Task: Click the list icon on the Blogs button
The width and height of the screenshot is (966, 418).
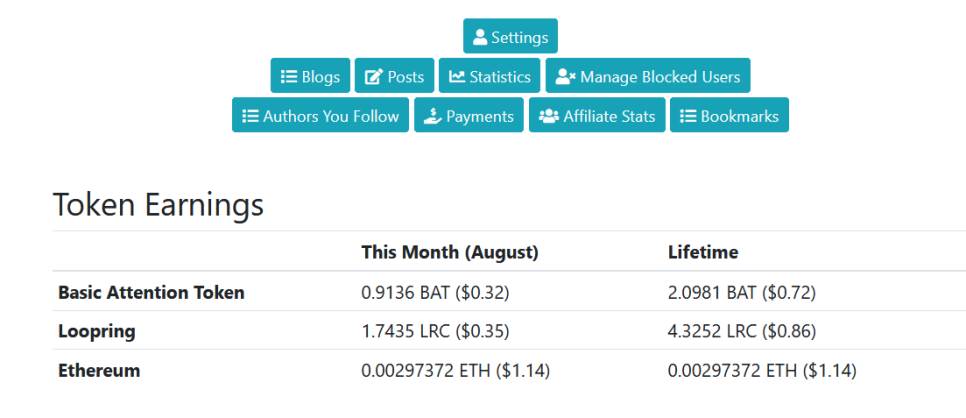Action: [x=288, y=76]
